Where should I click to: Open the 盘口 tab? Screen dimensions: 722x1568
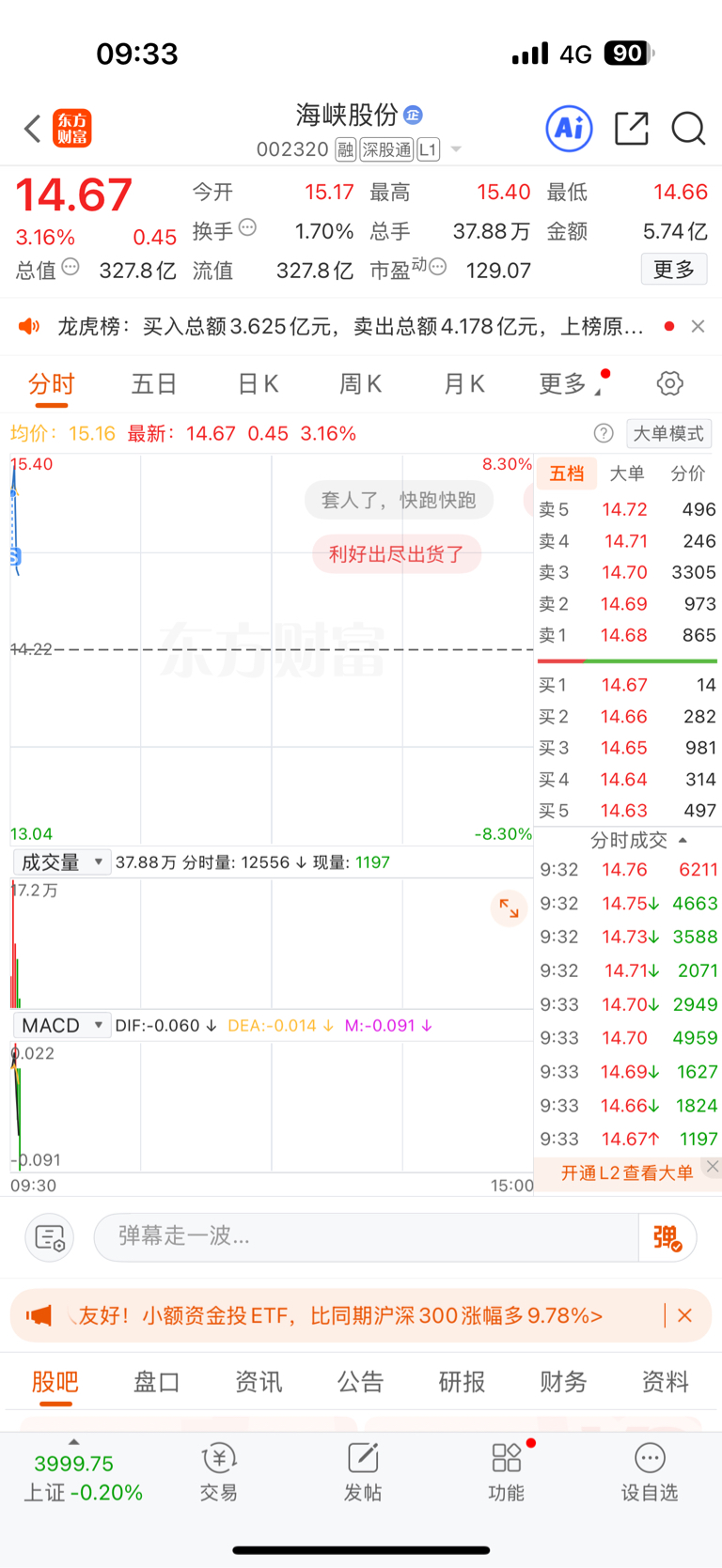pyautogui.click(x=157, y=1381)
